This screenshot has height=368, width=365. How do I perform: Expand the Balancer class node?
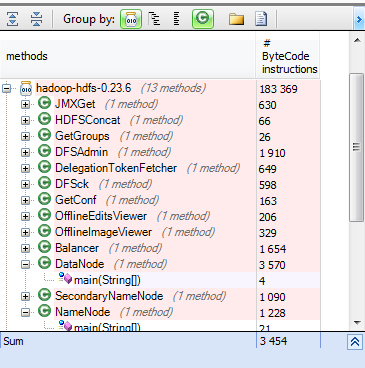25,249
